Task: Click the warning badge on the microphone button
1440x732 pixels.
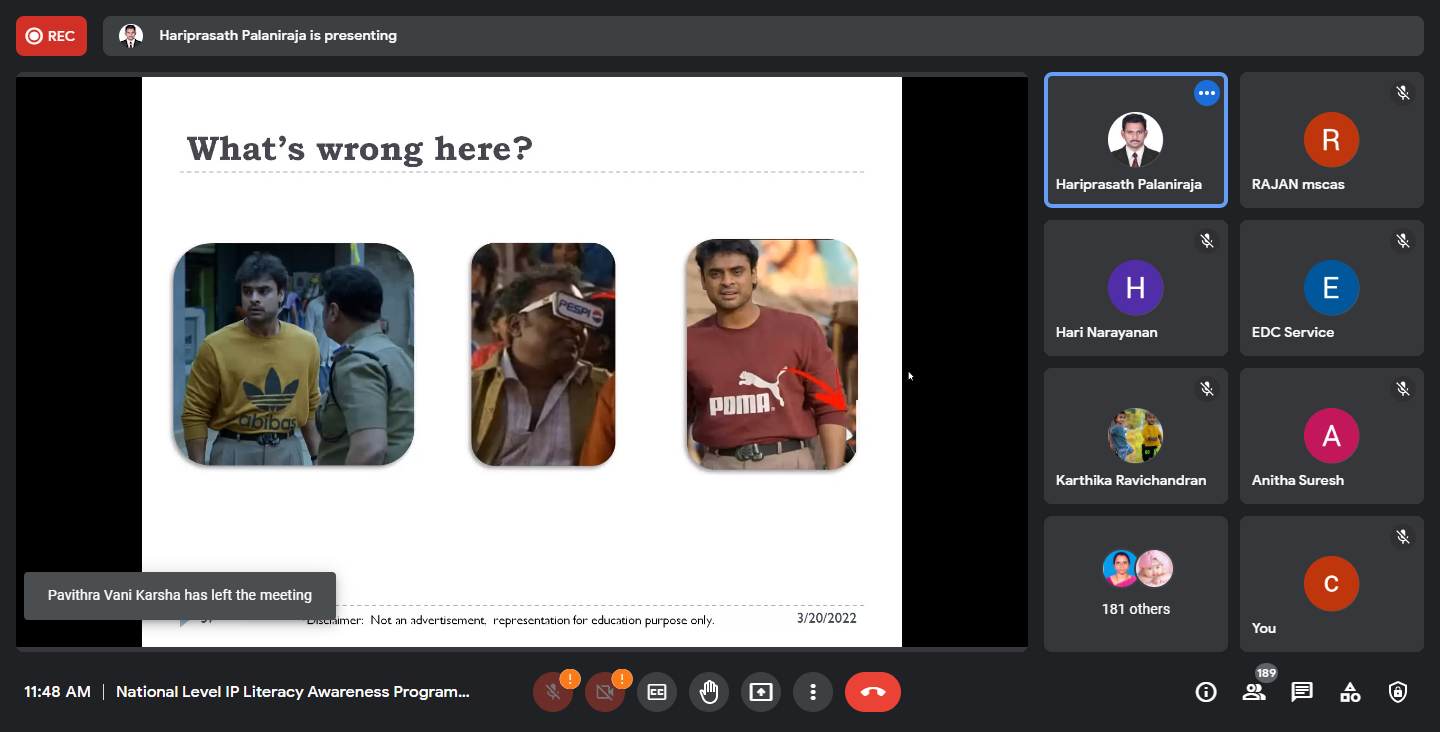Action: point(570,679)
